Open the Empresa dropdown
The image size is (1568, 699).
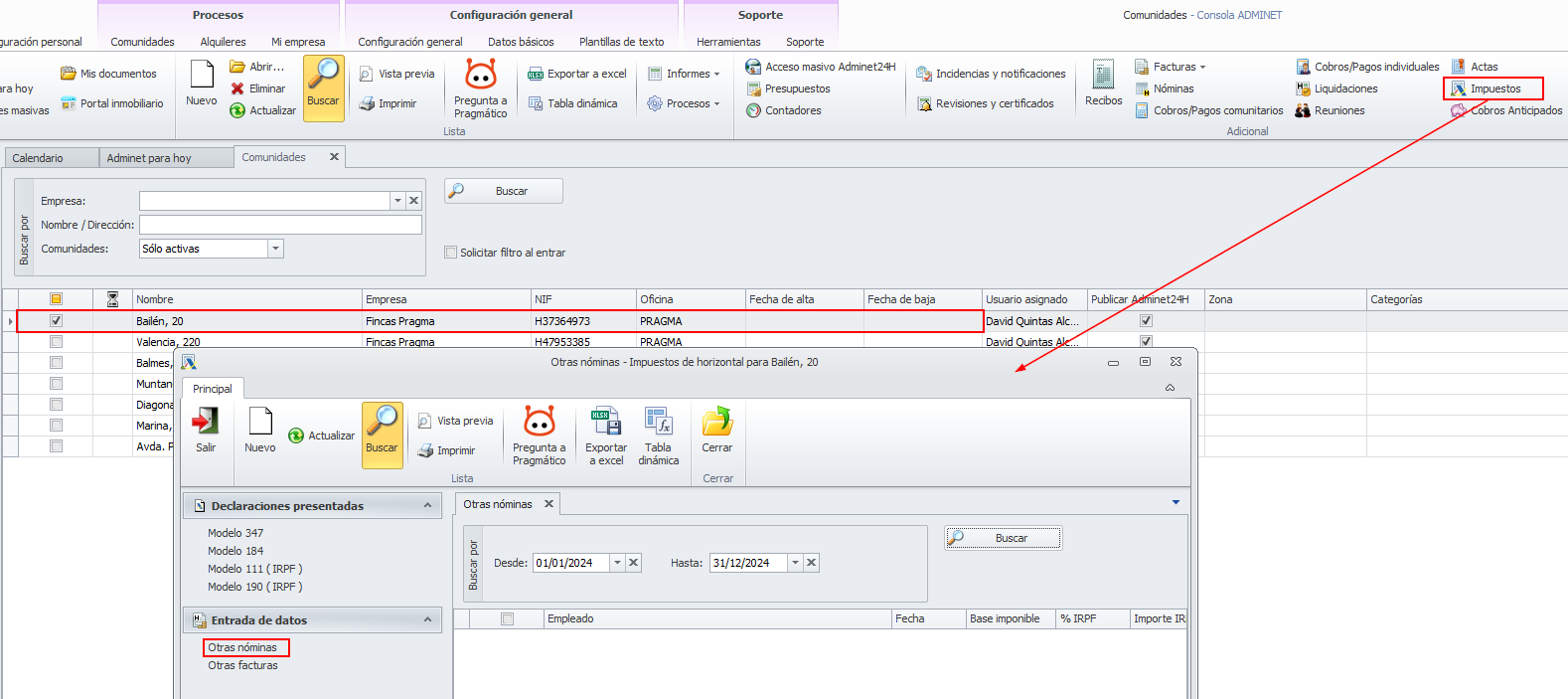click(x=397, y=201)
